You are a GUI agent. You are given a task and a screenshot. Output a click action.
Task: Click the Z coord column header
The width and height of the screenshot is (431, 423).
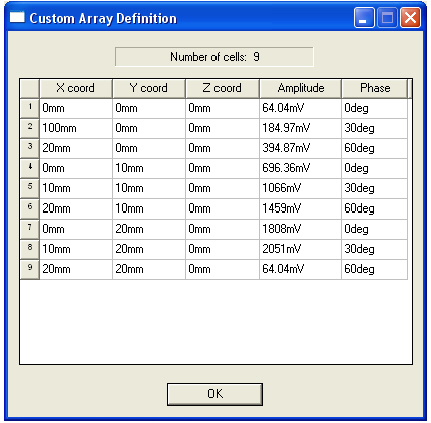222,88
